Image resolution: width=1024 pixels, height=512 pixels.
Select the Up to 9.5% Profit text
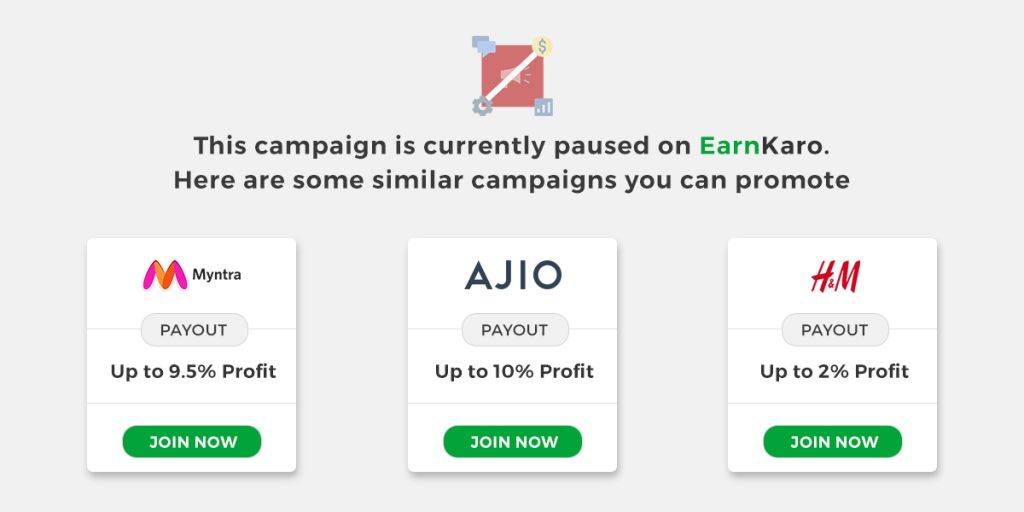pyautogui.click(x=193, y=372)
